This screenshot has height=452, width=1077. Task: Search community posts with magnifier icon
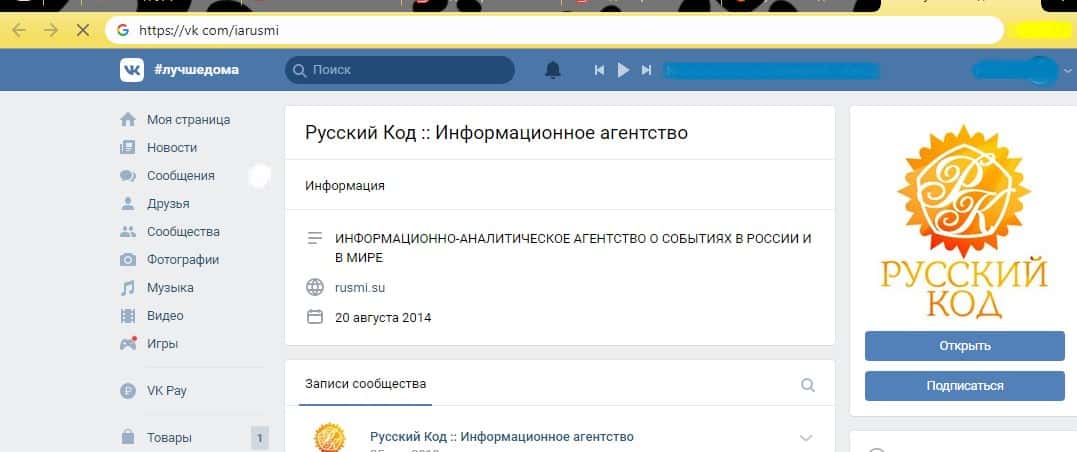pos(808,385)
